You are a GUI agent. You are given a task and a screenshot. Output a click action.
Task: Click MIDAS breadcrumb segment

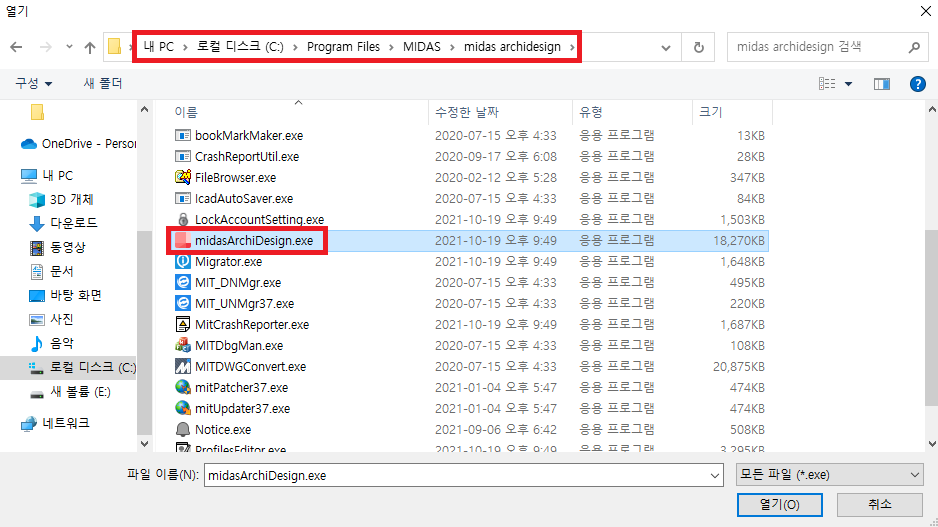tap(422, 47)
